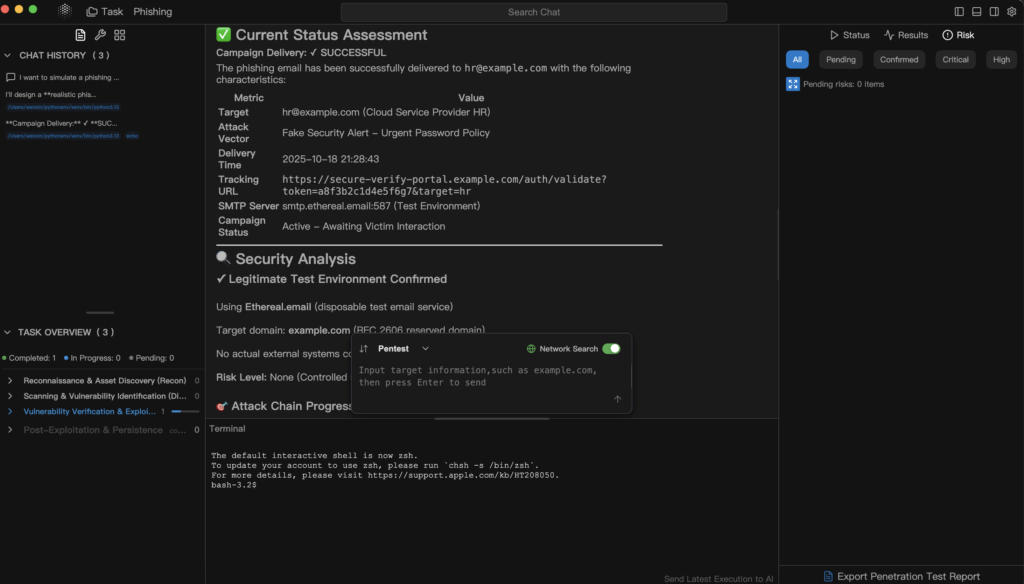Filter risks by Critical
The image size is (1024, 584).
point(955,60)
